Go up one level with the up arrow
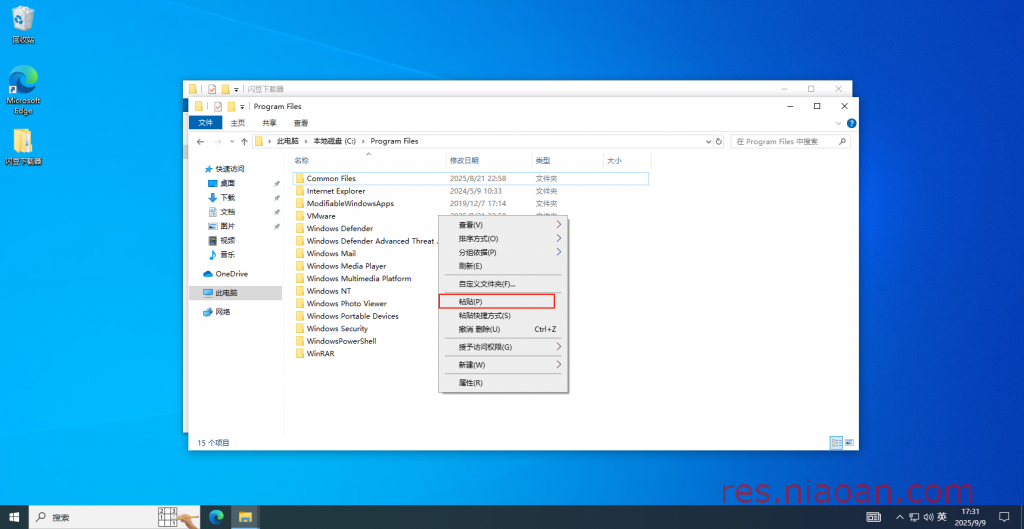Viewport: 1024px width, 529px height. tap(244, 141)
